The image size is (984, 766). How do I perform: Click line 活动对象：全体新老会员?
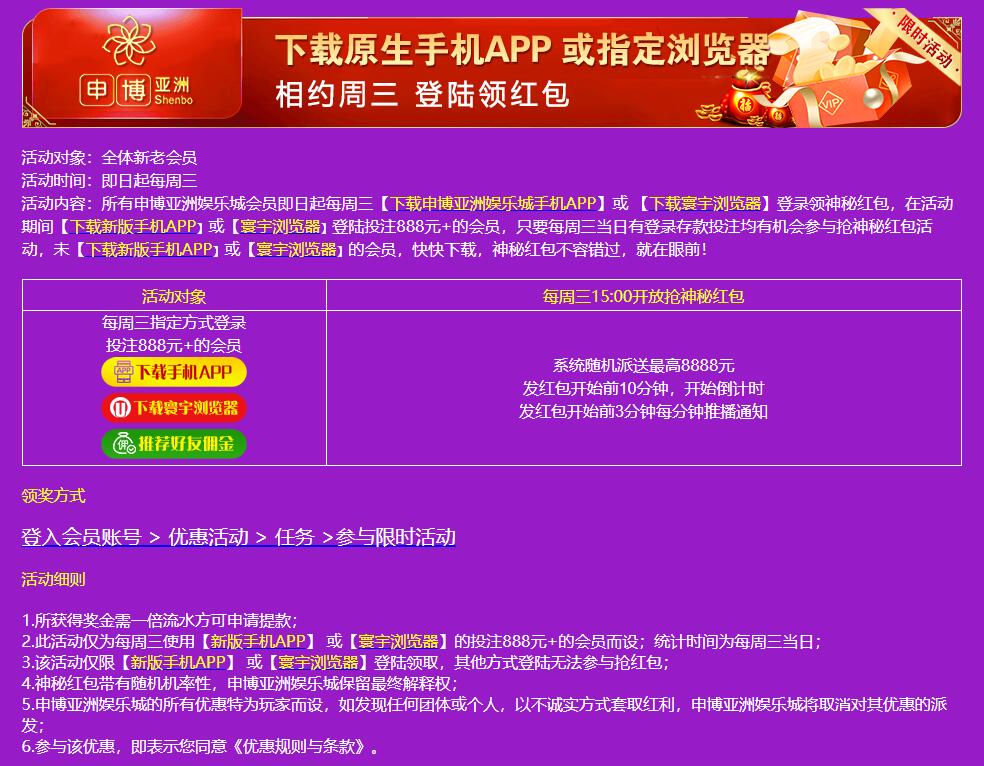(109, 157)
